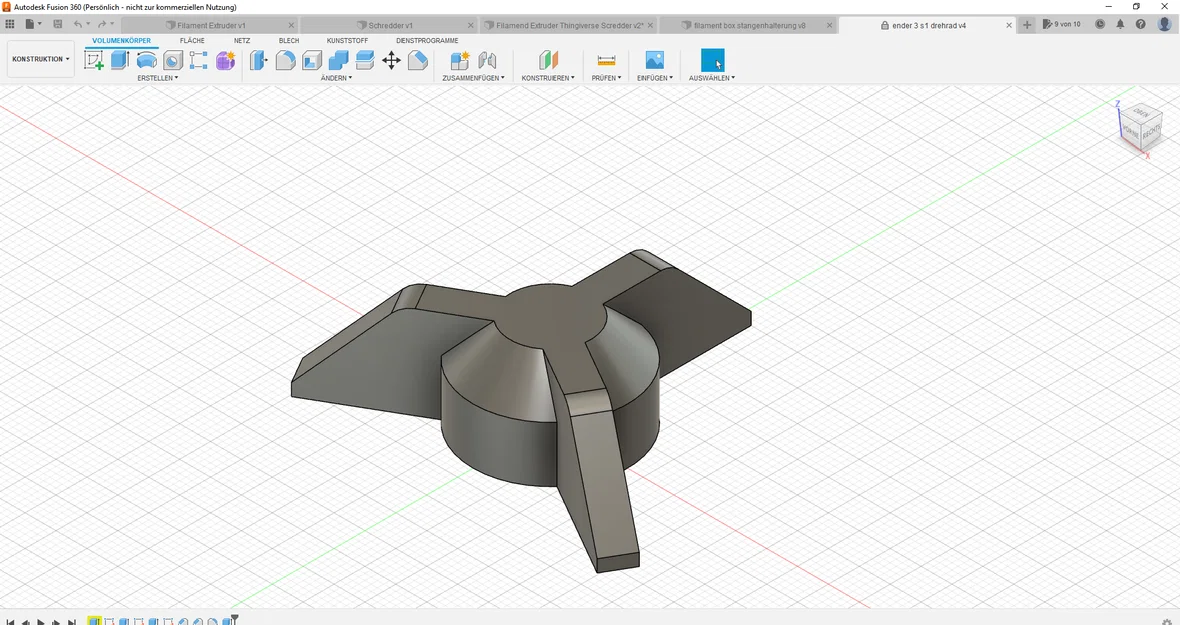Launch the Measure tool under Prüfen

(x=605, y=60)
